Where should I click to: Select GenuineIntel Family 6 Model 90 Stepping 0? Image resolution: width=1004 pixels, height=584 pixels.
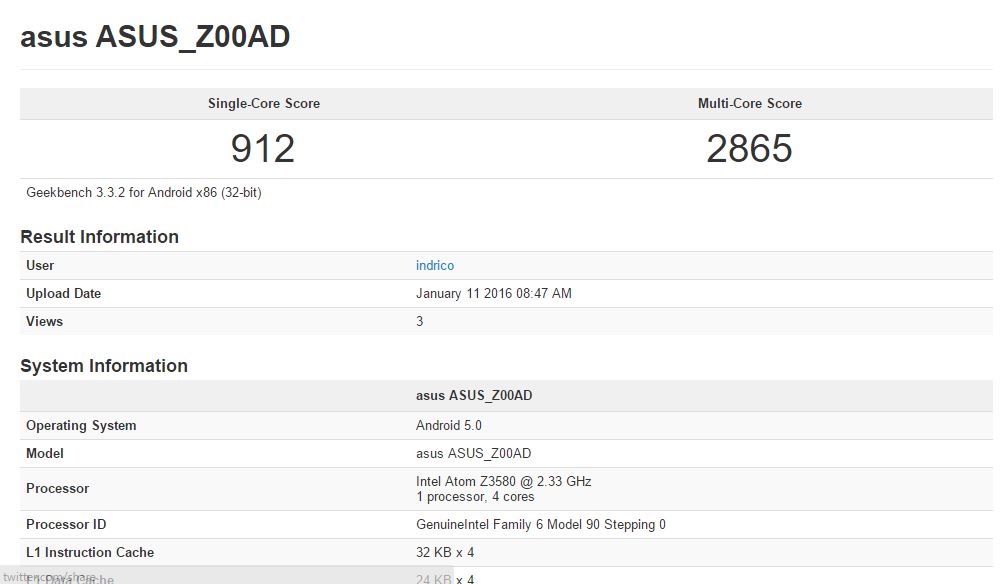540,525
